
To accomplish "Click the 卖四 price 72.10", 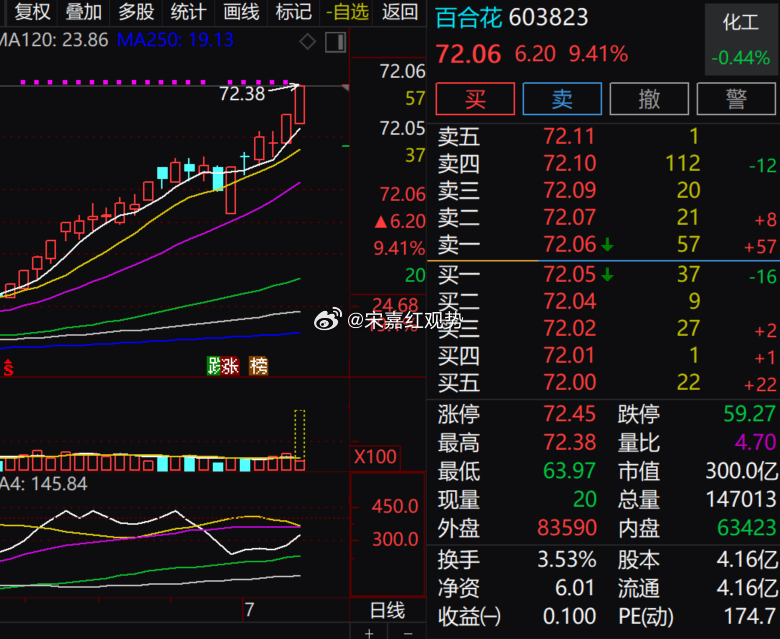I will pyautogui.click(x=570, y=163).
